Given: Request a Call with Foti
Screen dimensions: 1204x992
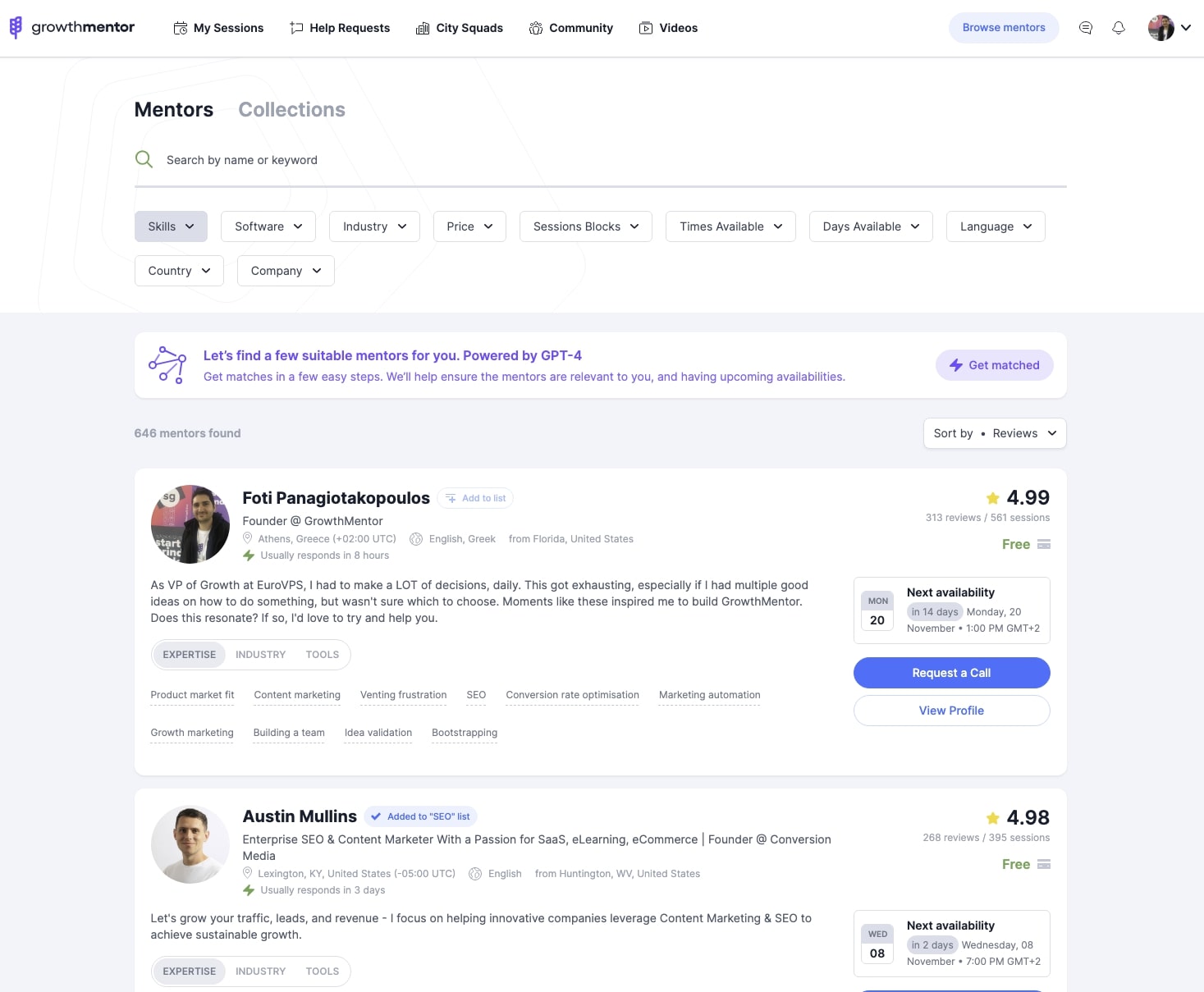Looking at the screenshot, I should click(951, 673).
